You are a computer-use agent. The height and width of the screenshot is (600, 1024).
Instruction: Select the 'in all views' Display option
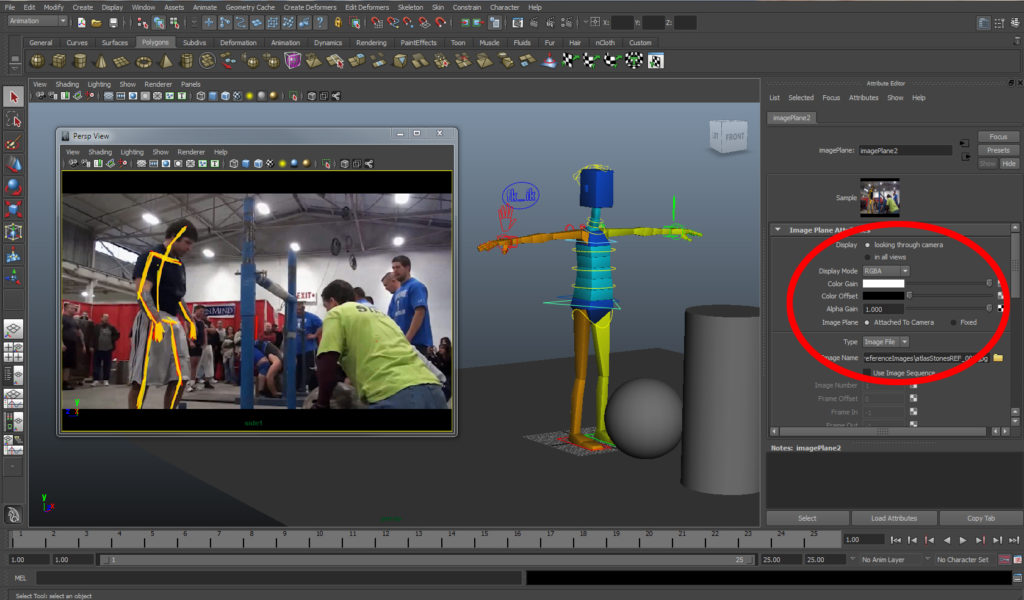tap(869, 256)
